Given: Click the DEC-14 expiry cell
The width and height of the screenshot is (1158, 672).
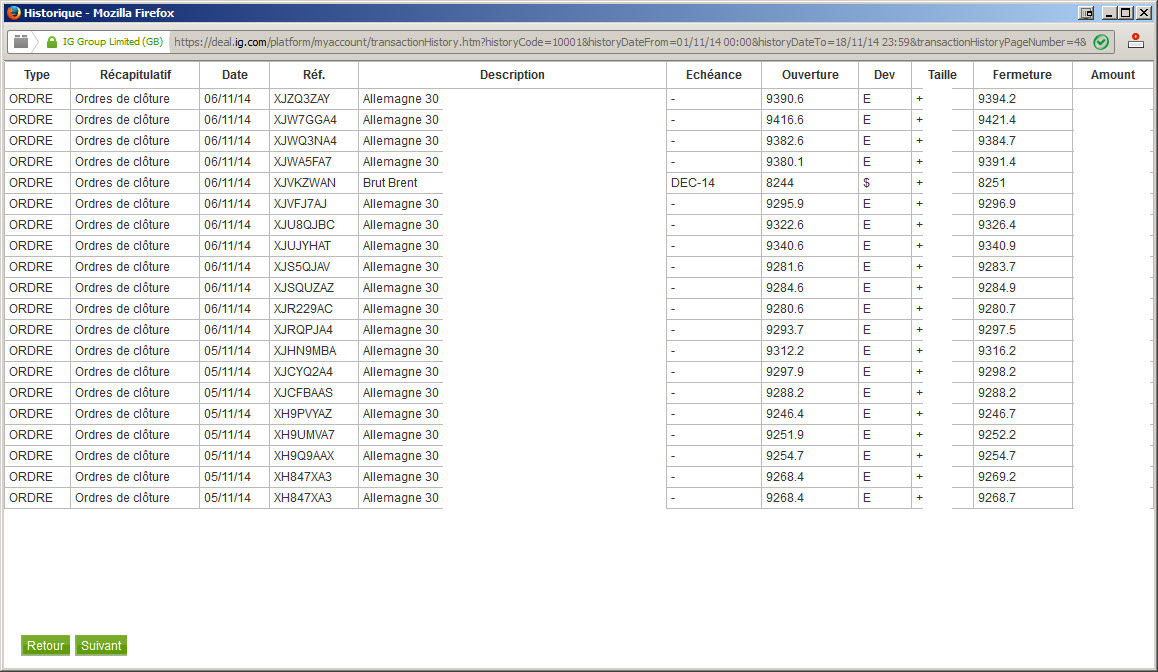Looking at the screenshot, I should coord(693,182).
